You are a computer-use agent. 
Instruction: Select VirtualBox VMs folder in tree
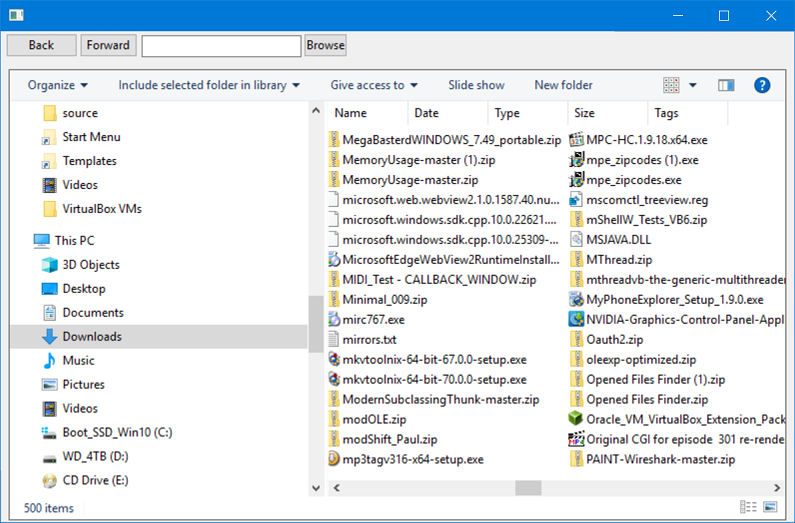click(x=92, y=209)
